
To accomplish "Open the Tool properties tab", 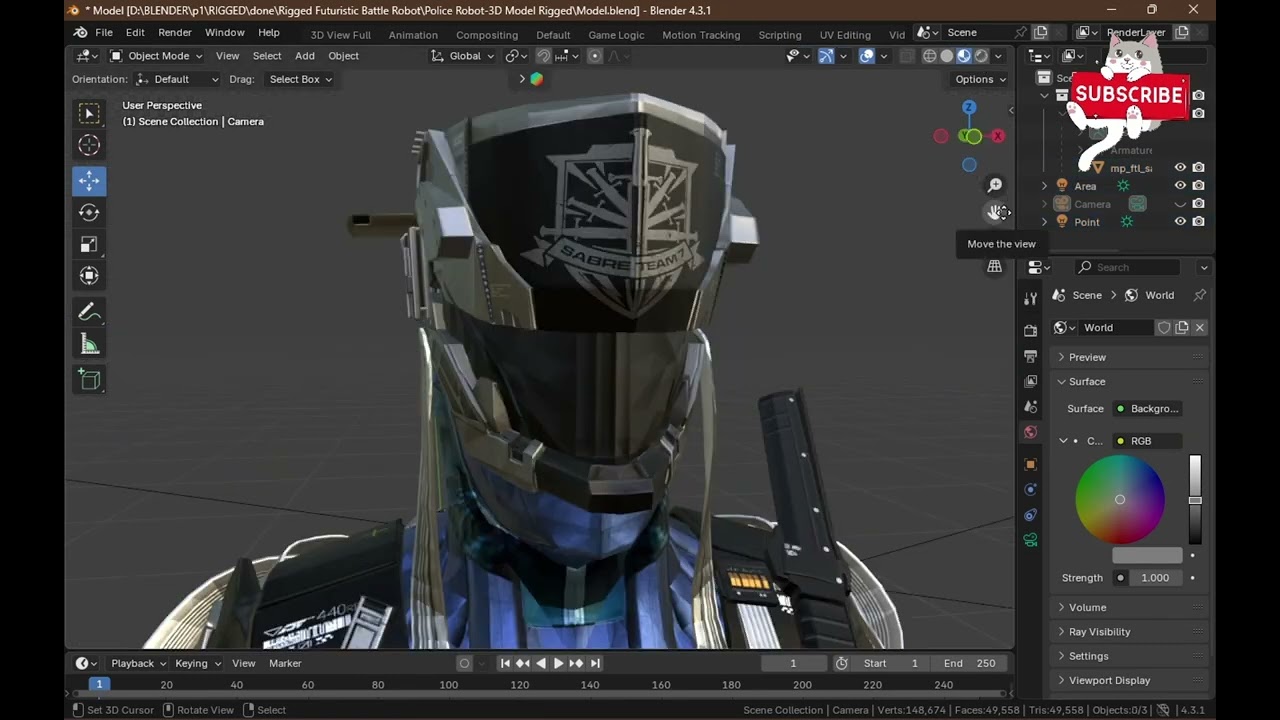I will [x=1031, y=299].
